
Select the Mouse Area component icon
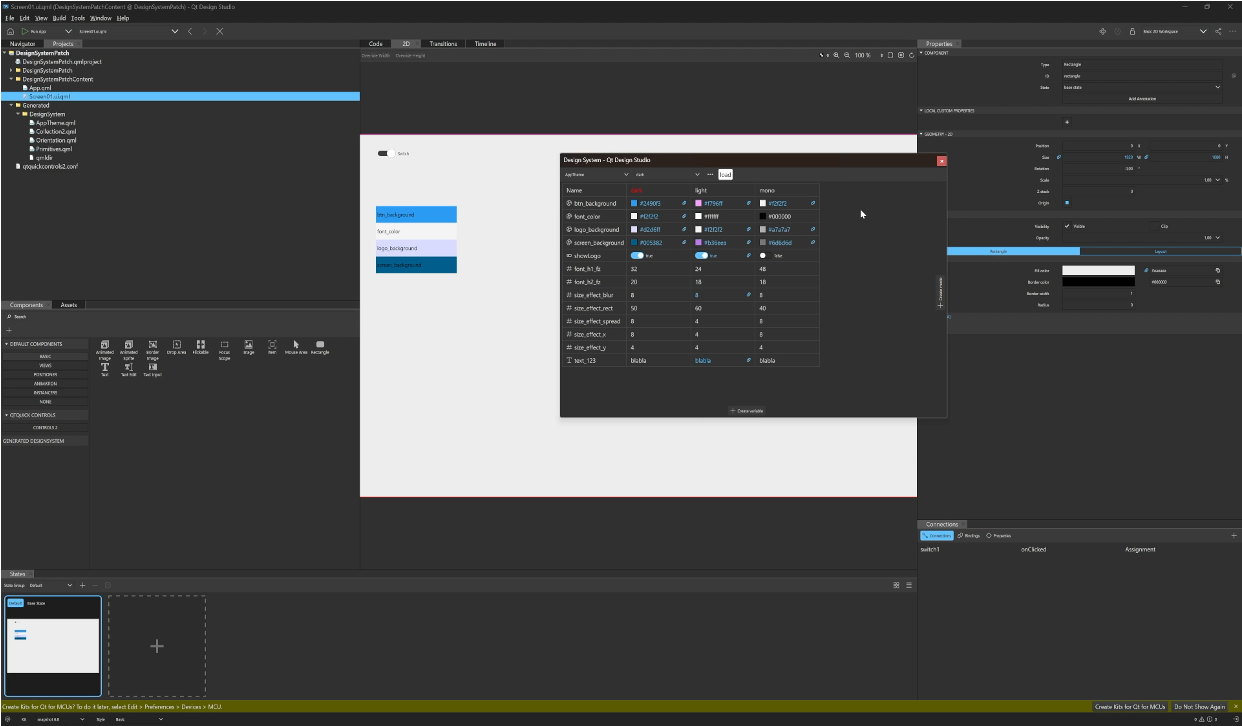tap(296, 345)
